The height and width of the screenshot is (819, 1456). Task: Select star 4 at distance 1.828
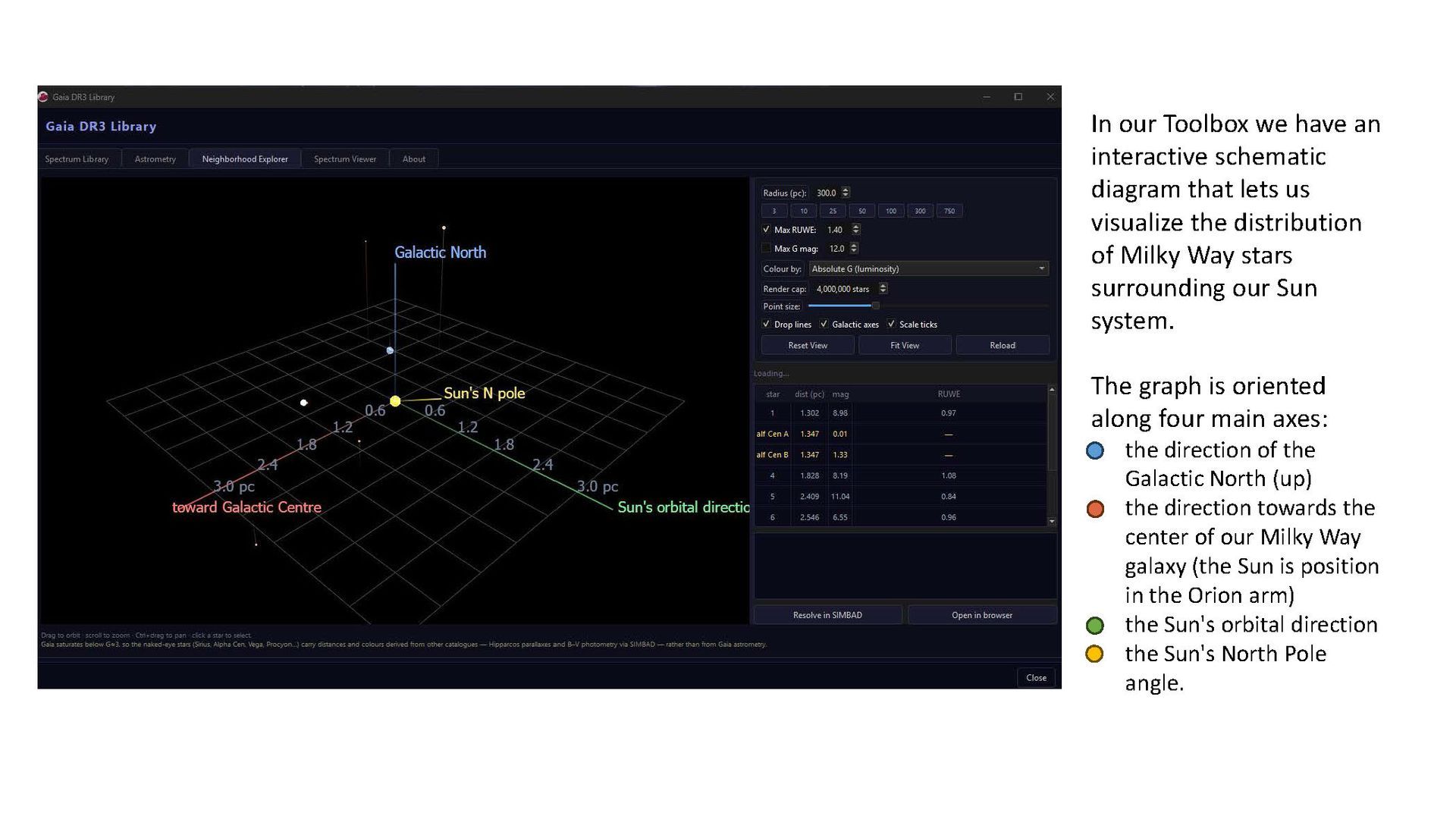click(900, 475)
